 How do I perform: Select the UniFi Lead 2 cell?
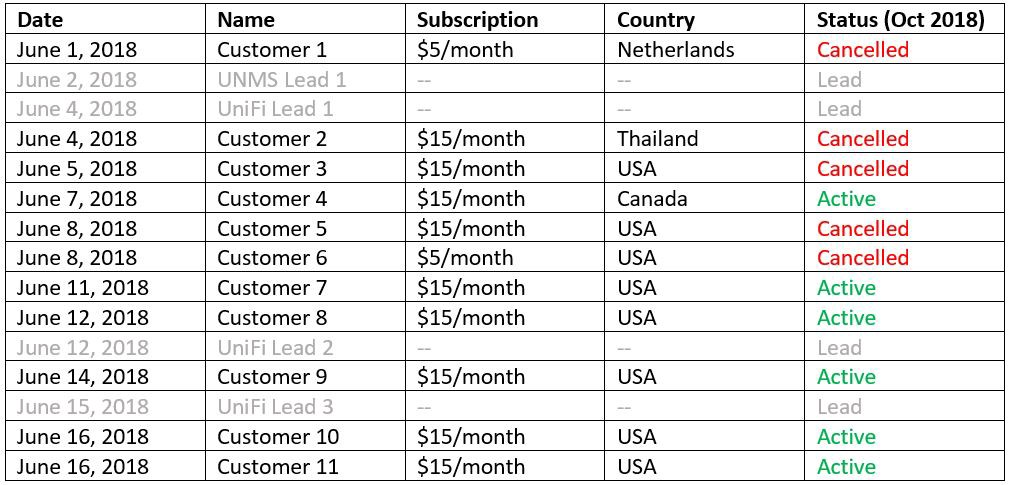tap(275, 348)
